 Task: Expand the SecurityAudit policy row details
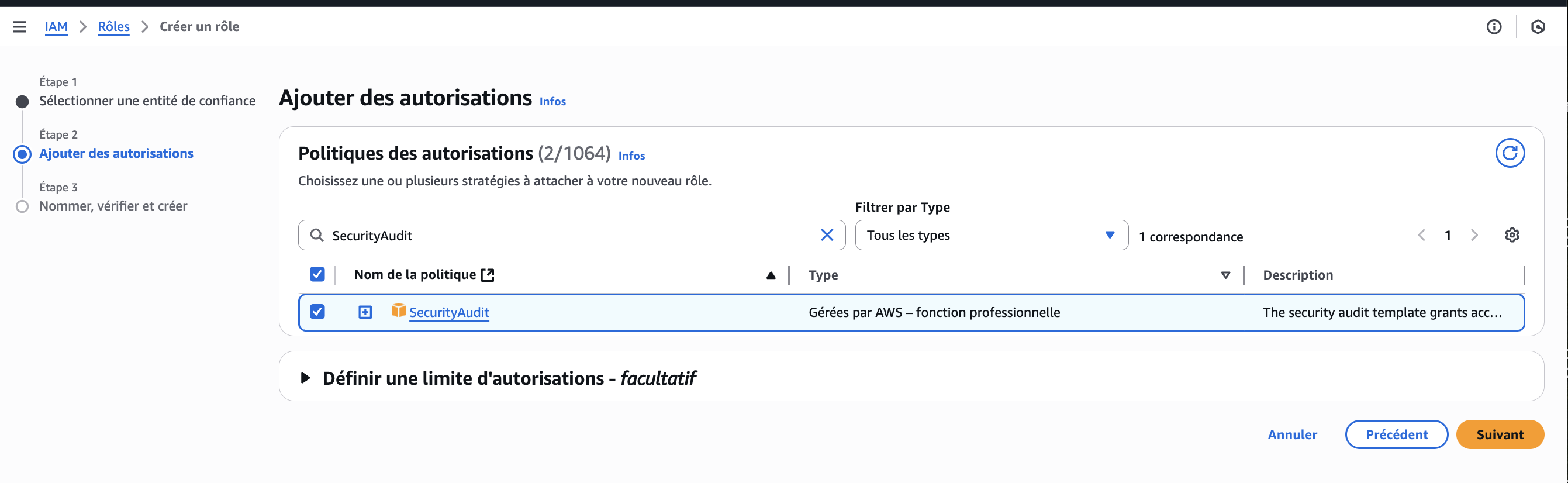[x=365, y=312]
